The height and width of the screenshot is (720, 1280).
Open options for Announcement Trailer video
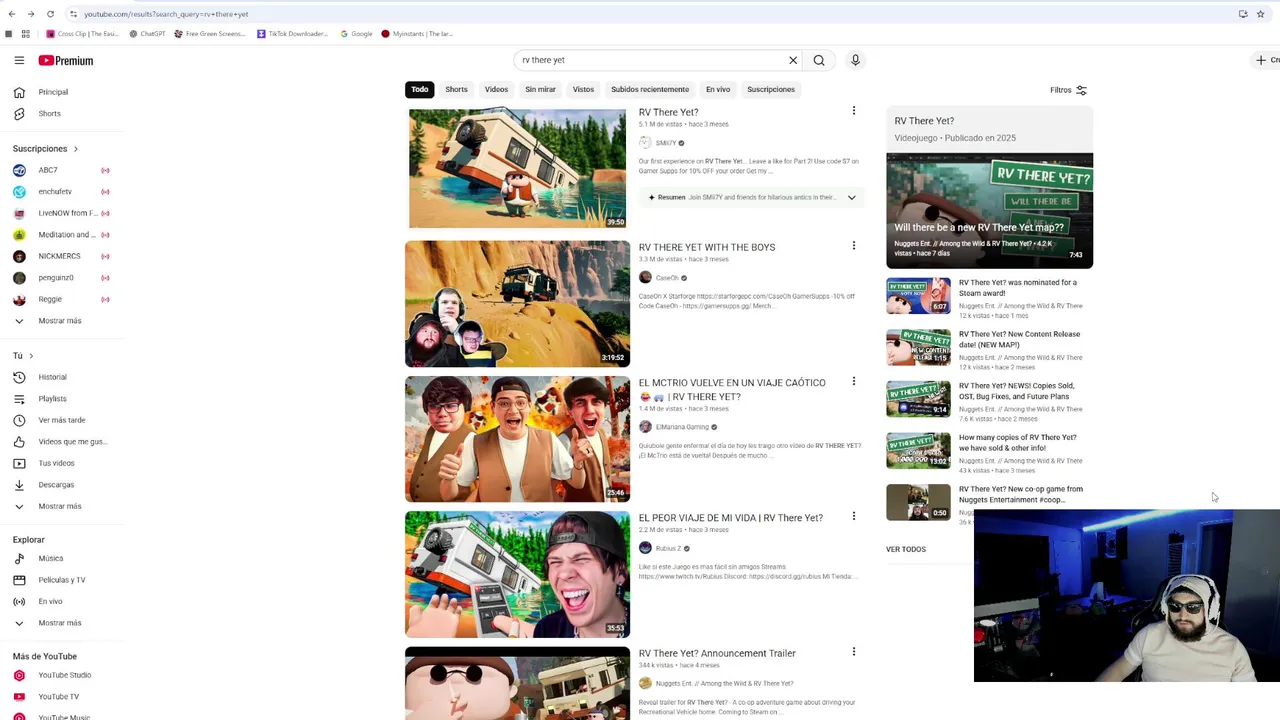pyautogui.click(x=854, y=652)
